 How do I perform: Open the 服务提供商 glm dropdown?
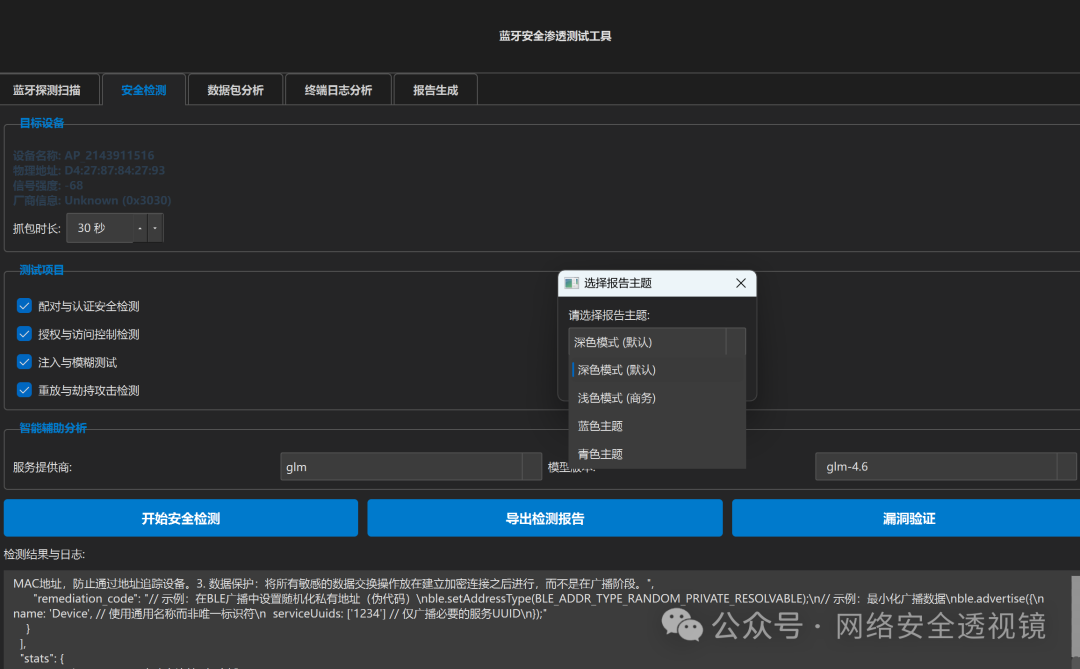(x=411, y=466)
